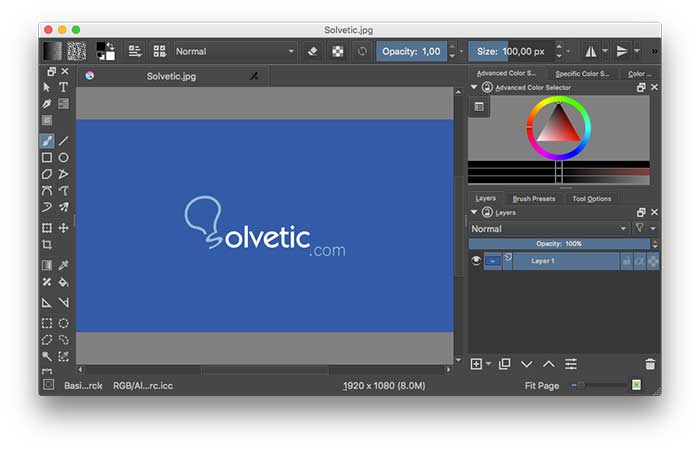Switch to Brush Presets tab

(x=534, y=199)
